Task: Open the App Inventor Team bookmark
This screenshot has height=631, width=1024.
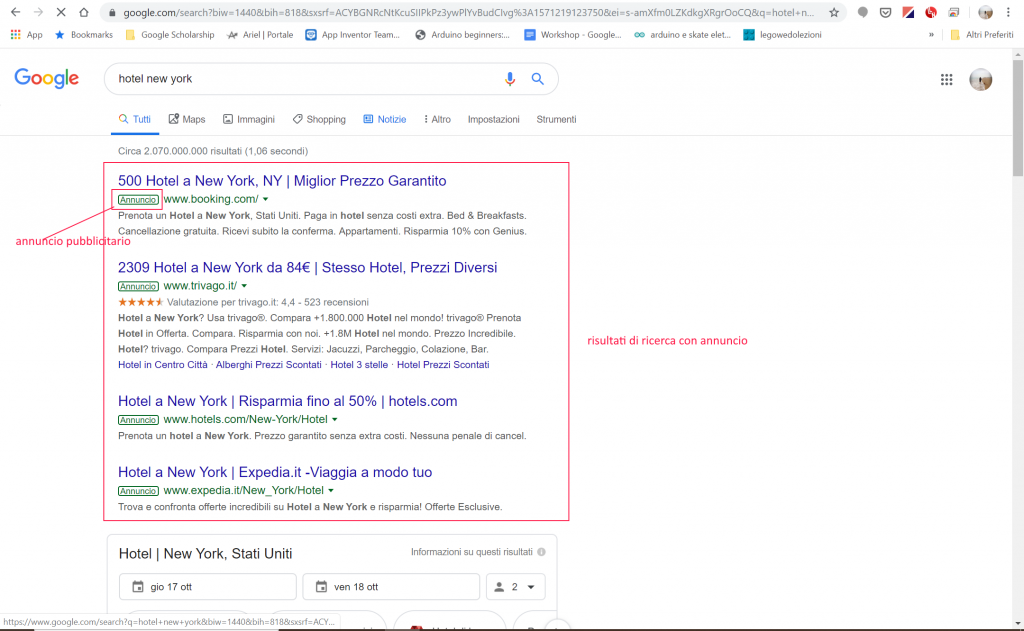Action: [353, 35]
